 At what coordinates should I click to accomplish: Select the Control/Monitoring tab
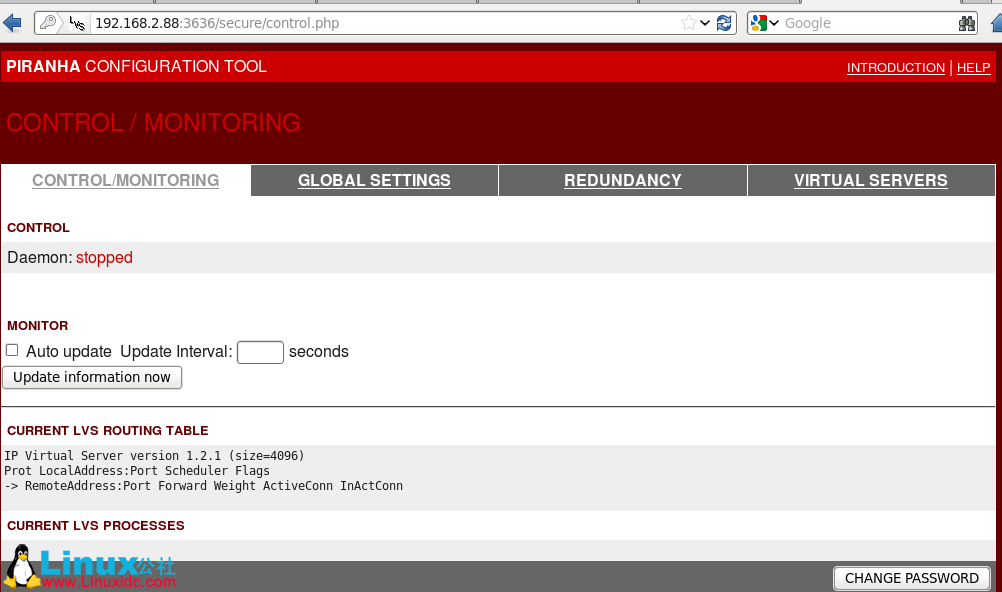point(126,181)
